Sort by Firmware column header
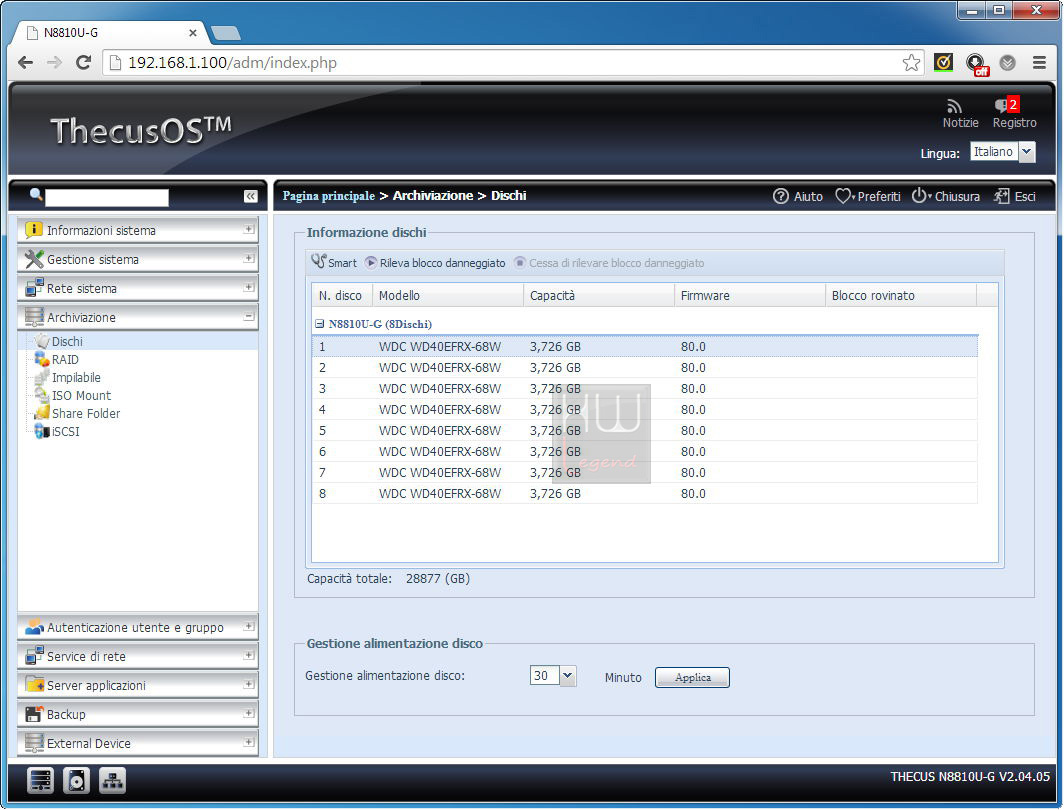 750,295
